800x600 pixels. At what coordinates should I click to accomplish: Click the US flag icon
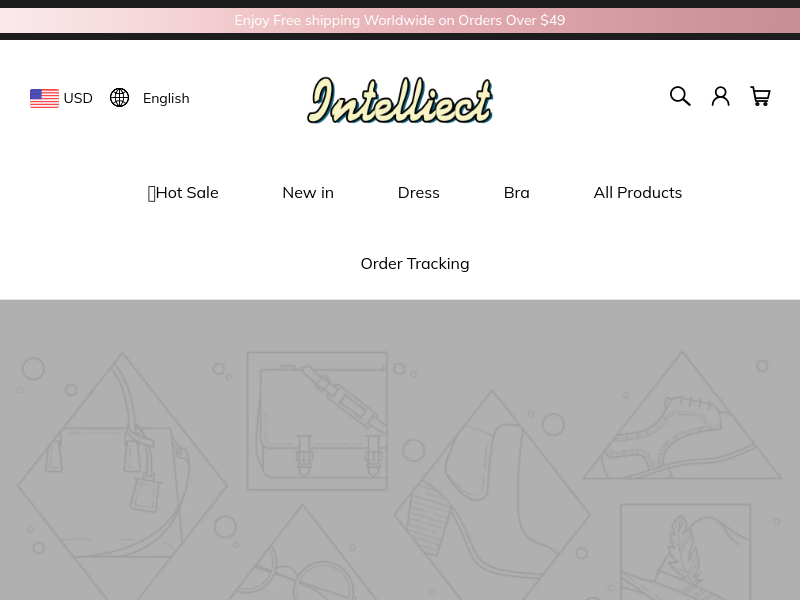click(x=44, y=98)
